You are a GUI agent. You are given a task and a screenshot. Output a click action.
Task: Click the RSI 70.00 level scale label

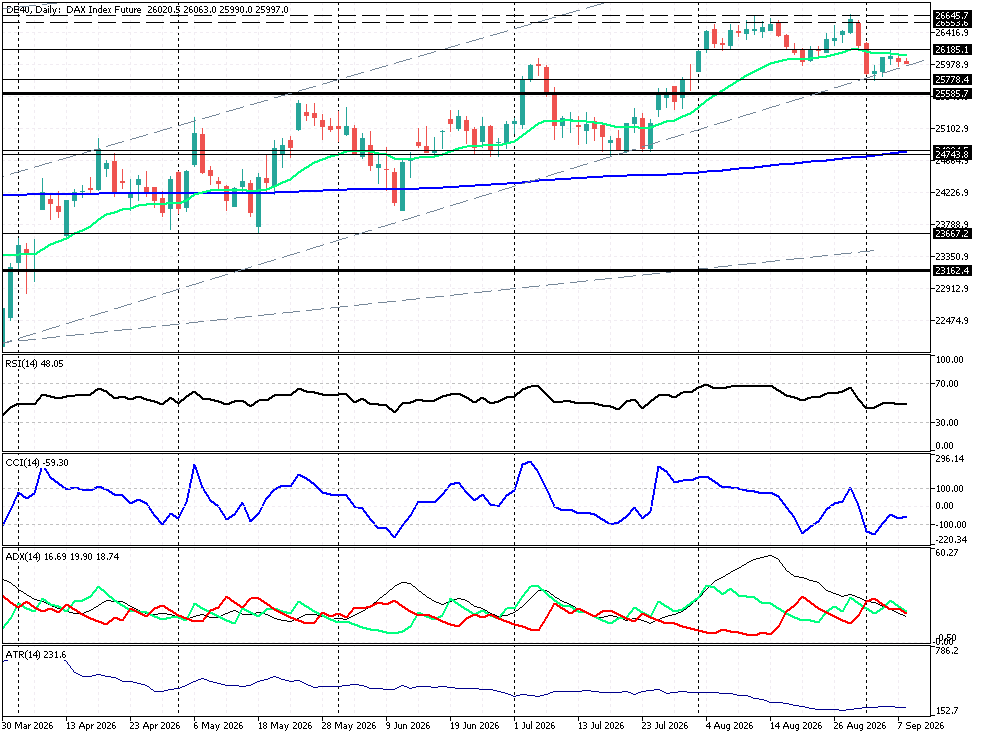pyautogui.click(x=947, y=384)
